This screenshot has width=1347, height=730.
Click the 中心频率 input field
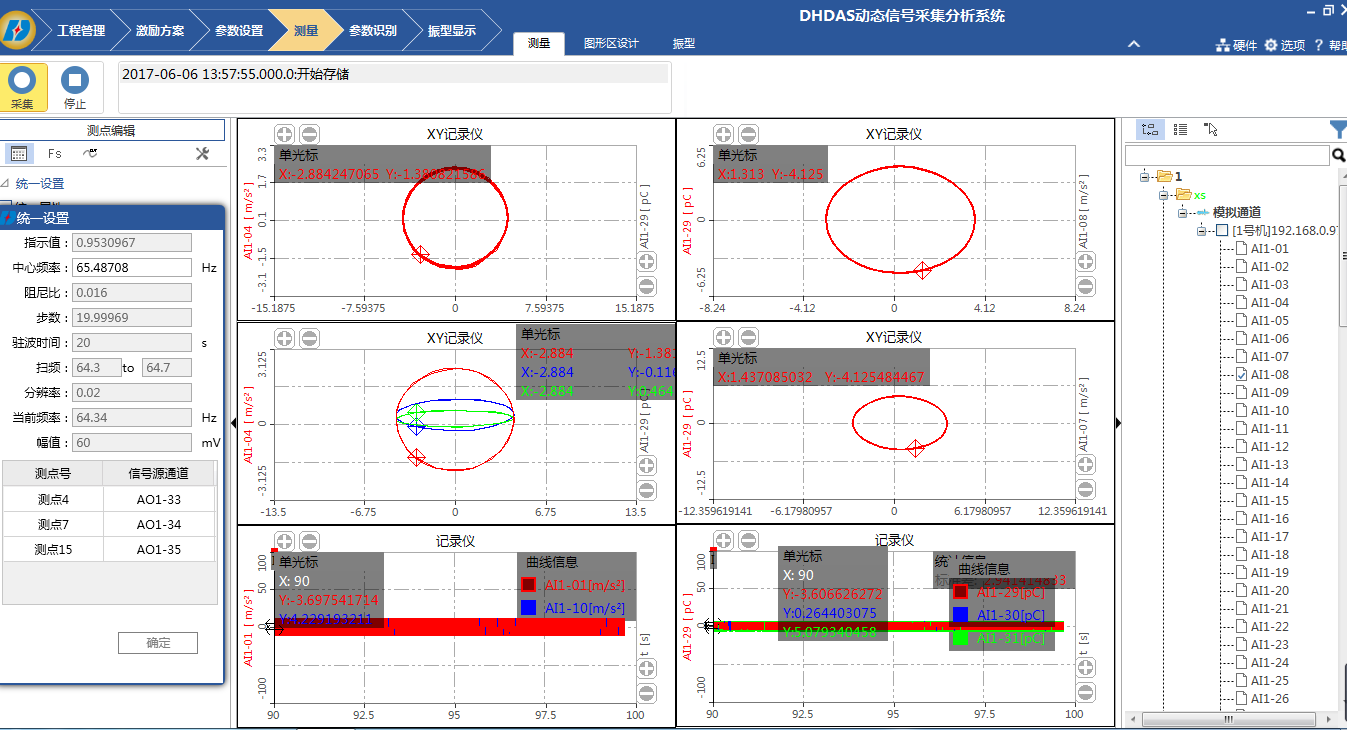point(132,268)
